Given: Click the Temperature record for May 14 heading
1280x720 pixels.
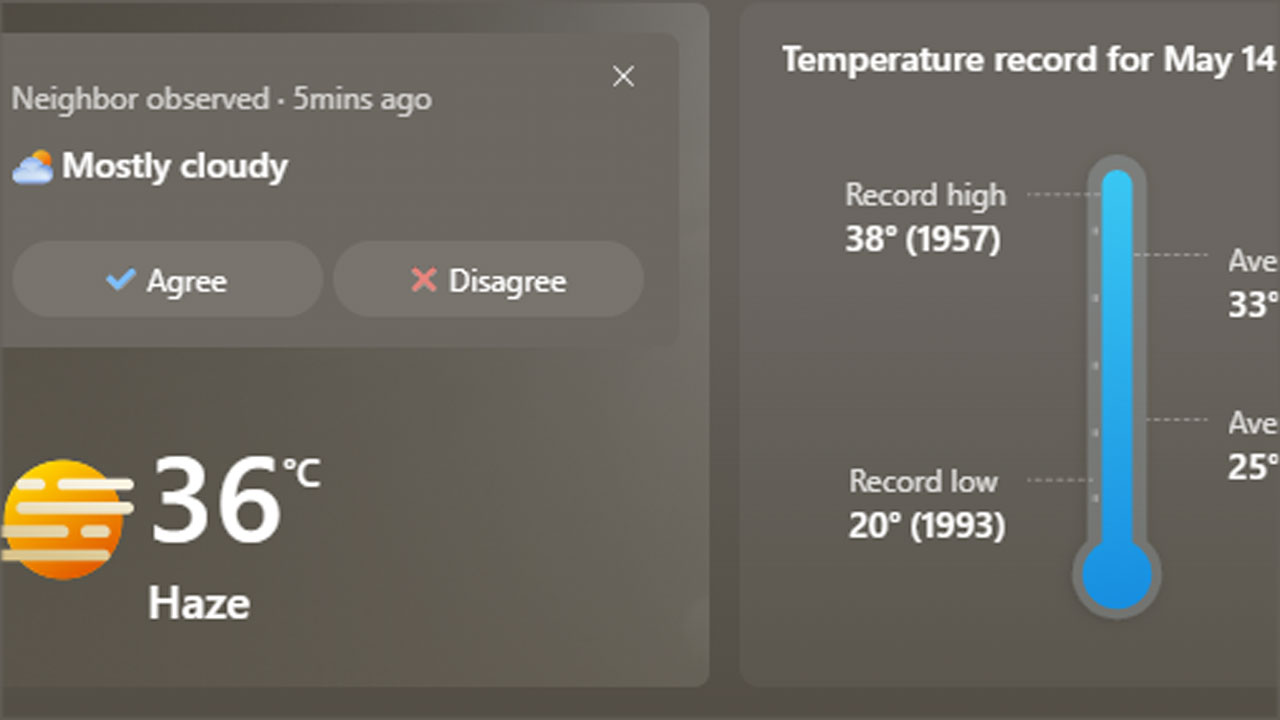Looking at the screenshot, I should pyautogui.click(x=1028, y=60).
